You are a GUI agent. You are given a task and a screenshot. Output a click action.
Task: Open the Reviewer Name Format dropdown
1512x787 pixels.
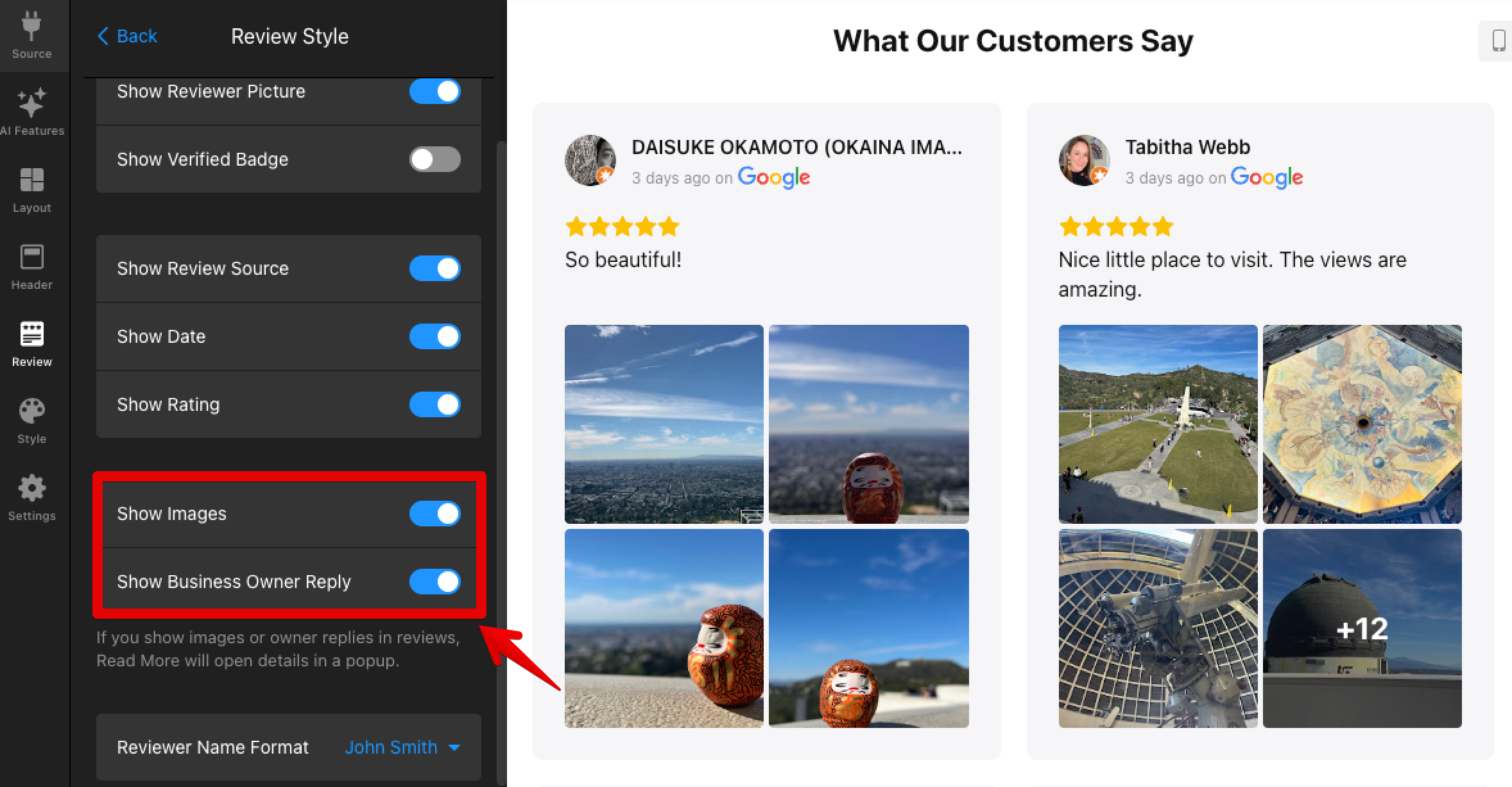pyautogui.click(x=289, y=747)
